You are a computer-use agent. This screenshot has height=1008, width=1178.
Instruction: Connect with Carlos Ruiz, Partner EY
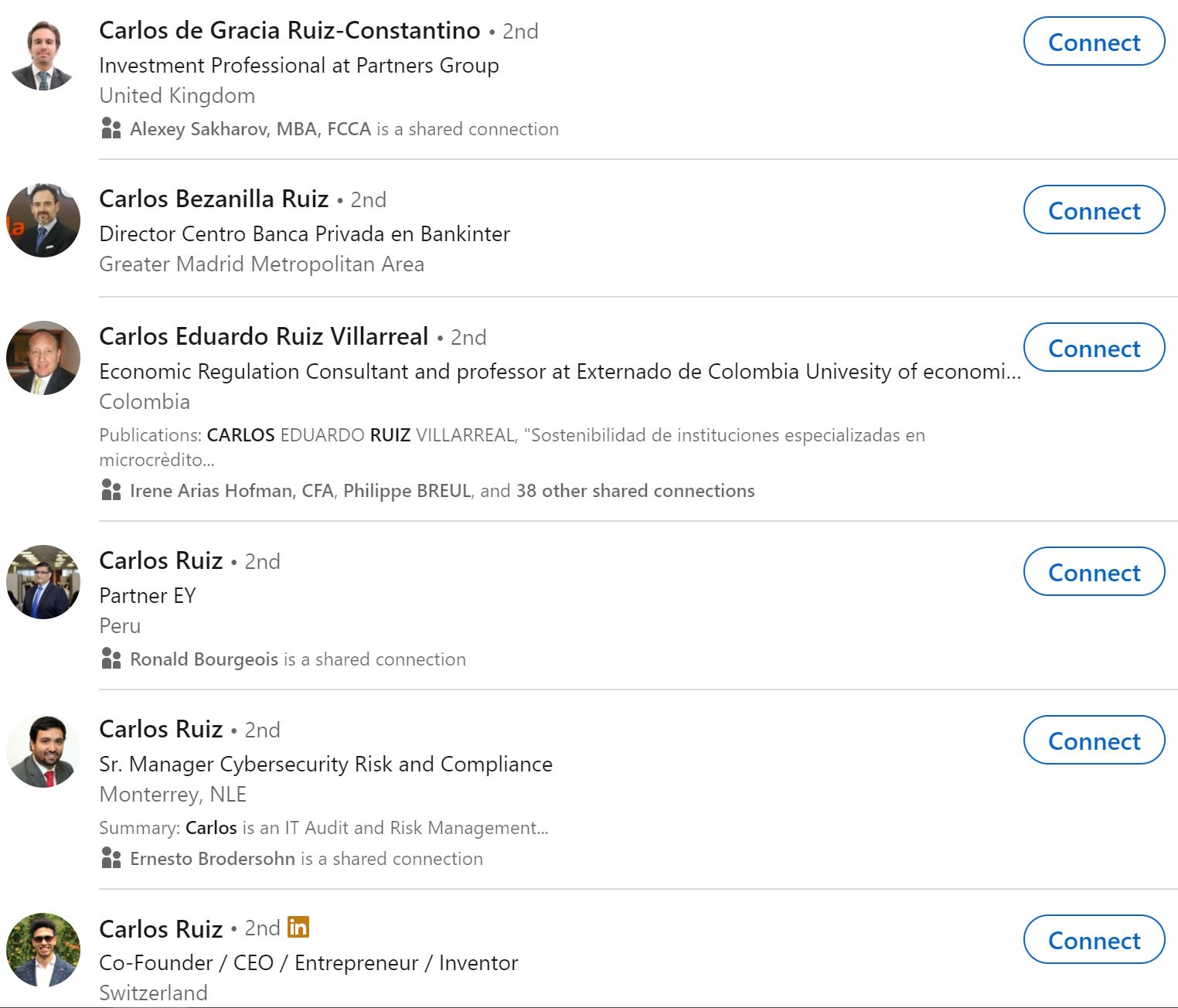[x=1094, y=572]
